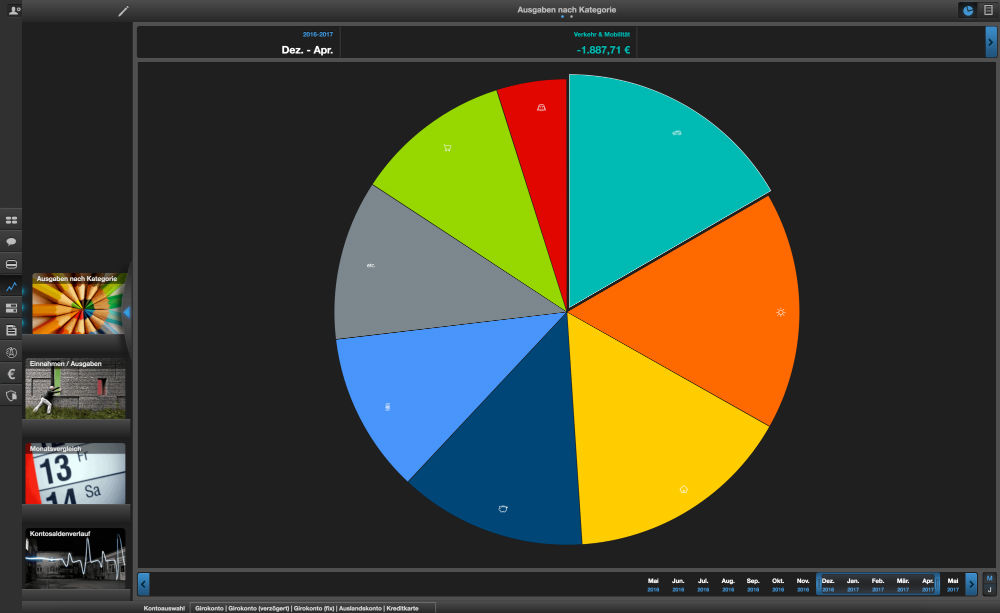This screenshot has width=1000, height=613.
Task: Open the Euro currency sidebar icon
Action: (x=11, y=374)
